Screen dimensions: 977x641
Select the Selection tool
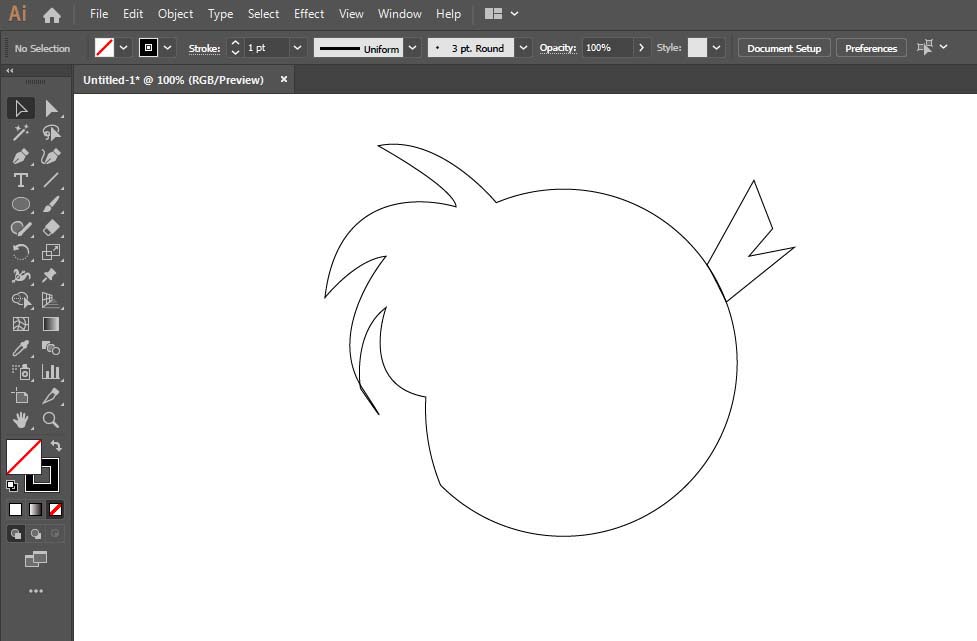coord(21,108)
